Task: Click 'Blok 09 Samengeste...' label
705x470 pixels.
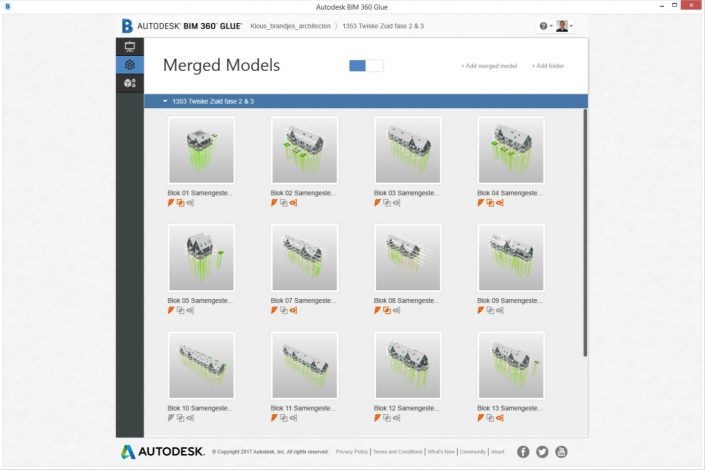Action: (510, 300)
